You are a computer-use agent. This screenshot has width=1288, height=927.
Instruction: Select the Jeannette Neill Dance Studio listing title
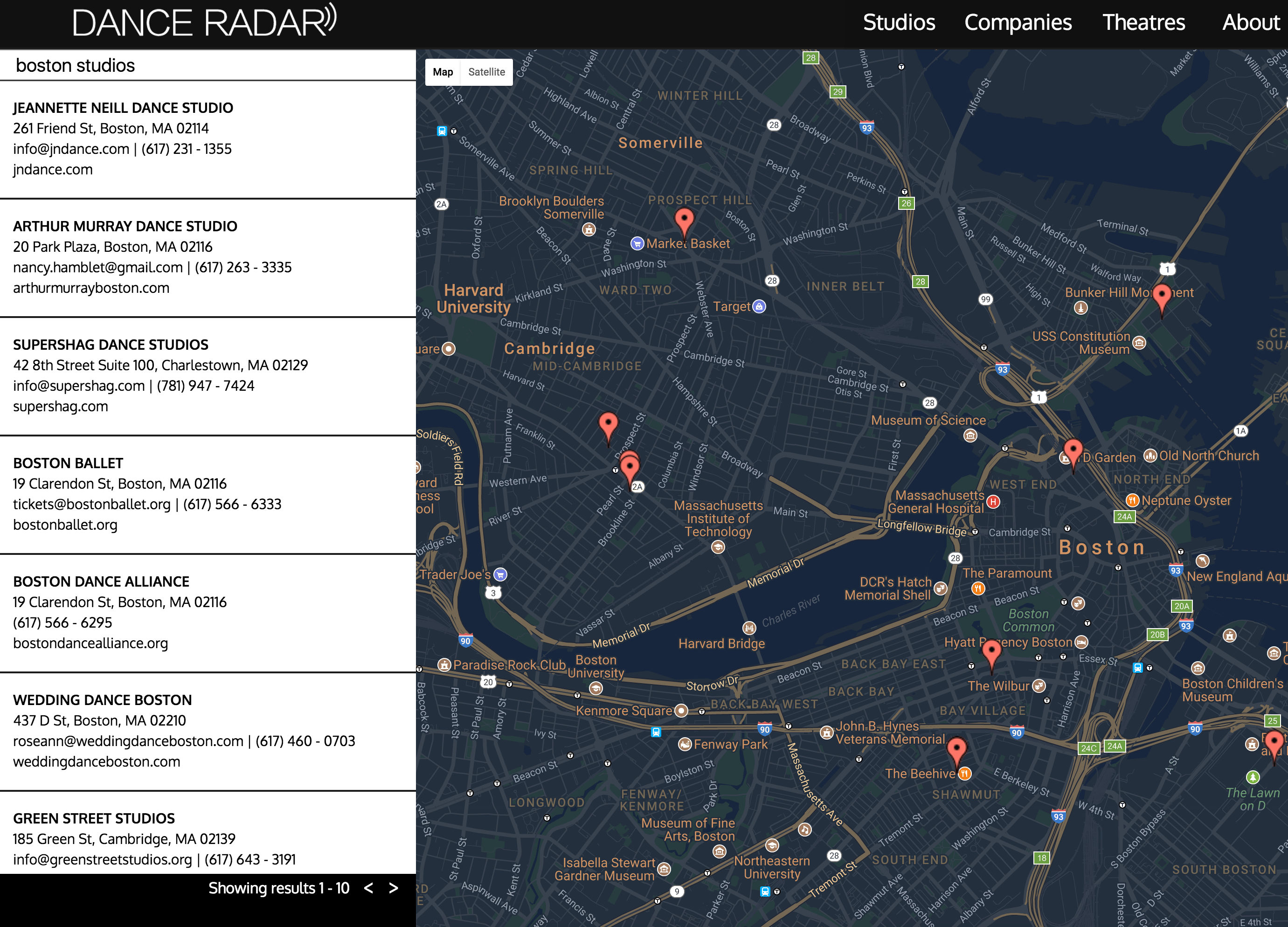pos(123,108)
